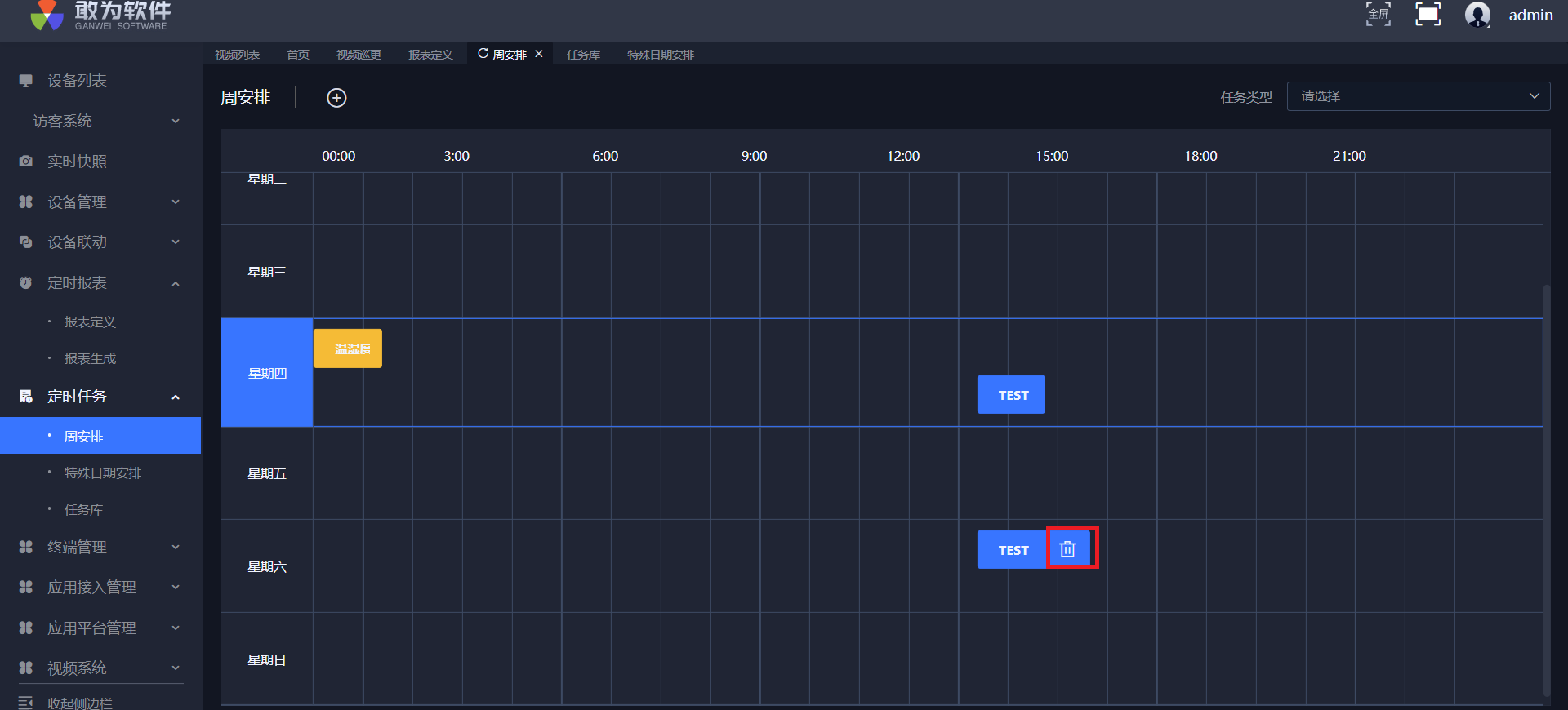
Task: Delete the Saturday TEST task via trash icon
Action: click(1067, 549)
